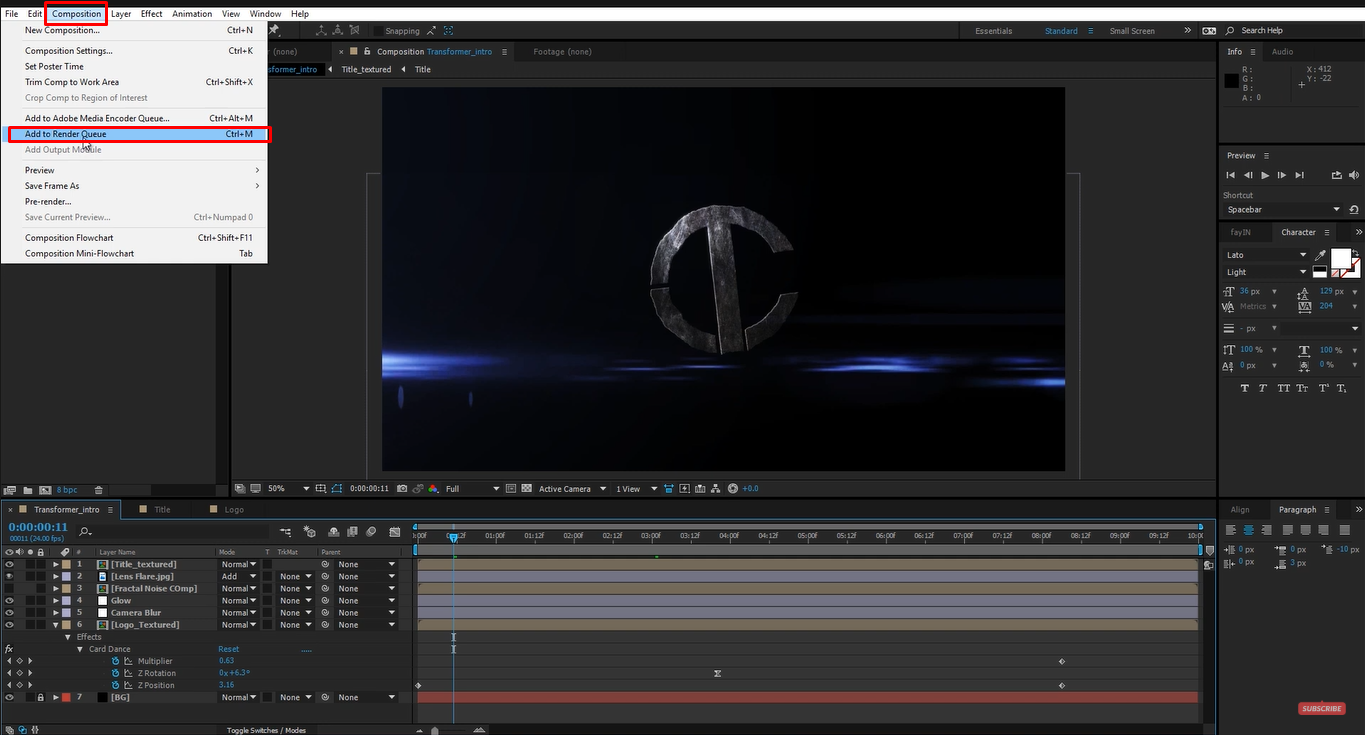1365x735 pixels.
Task: Click the Take Snapshot camera icon
Action: [x=402, y=488]
